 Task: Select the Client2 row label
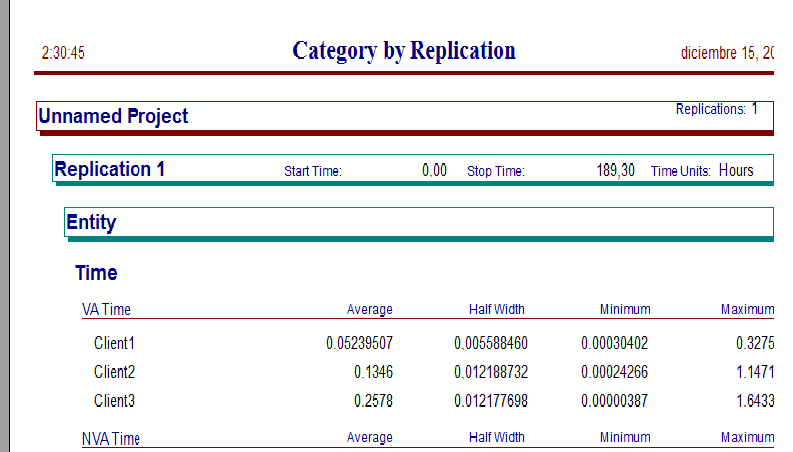click(x=114, y=372)
